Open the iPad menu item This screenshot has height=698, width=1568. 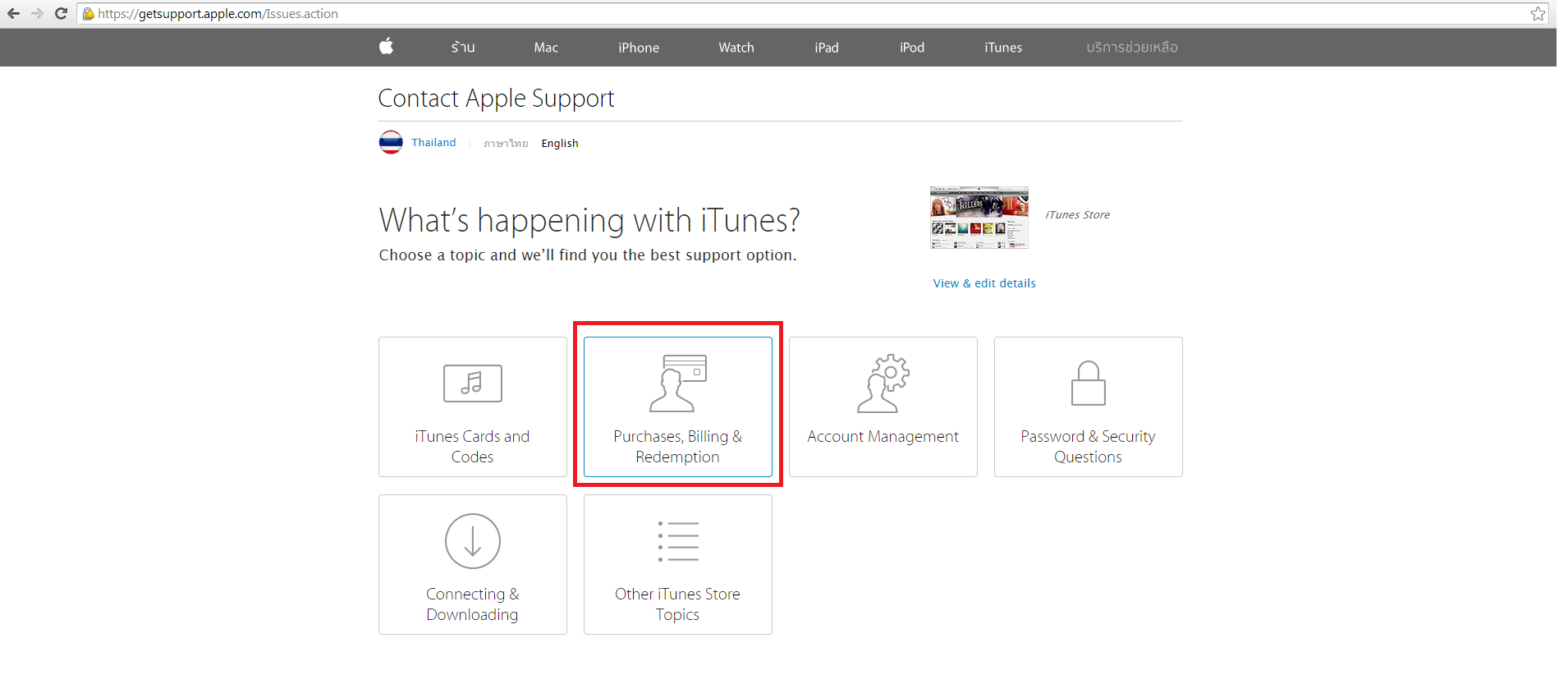pyautogui.click(x=827, y=48)
